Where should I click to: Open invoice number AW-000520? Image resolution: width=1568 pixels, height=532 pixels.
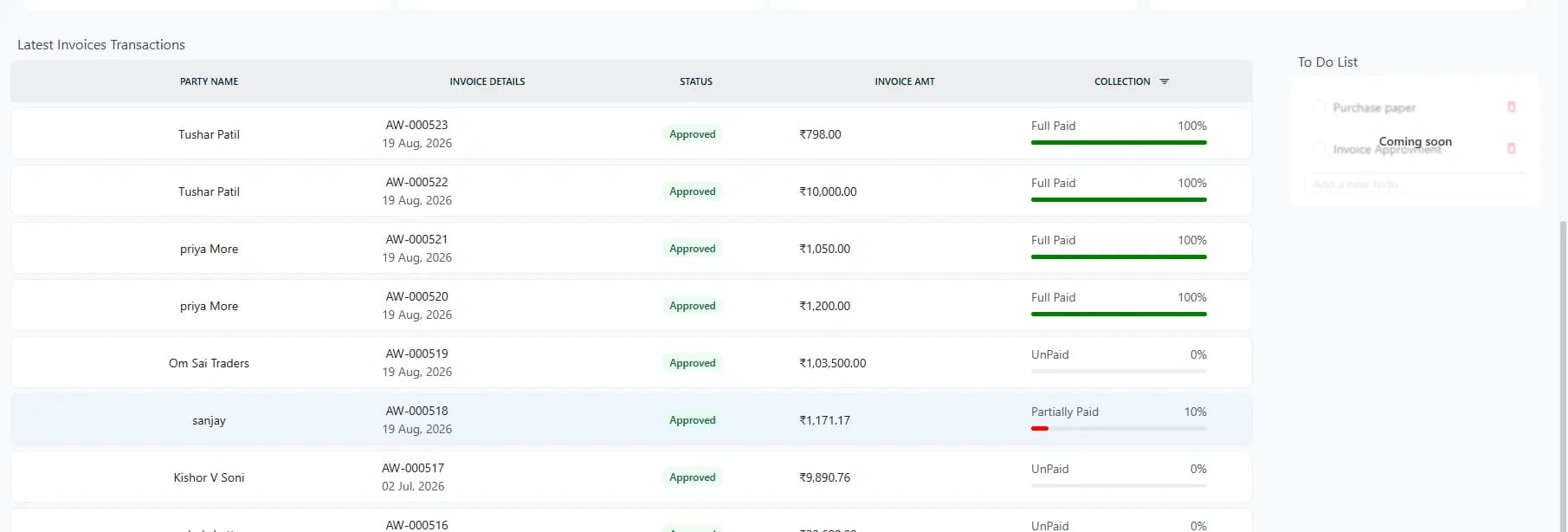[x=416, y=296]
